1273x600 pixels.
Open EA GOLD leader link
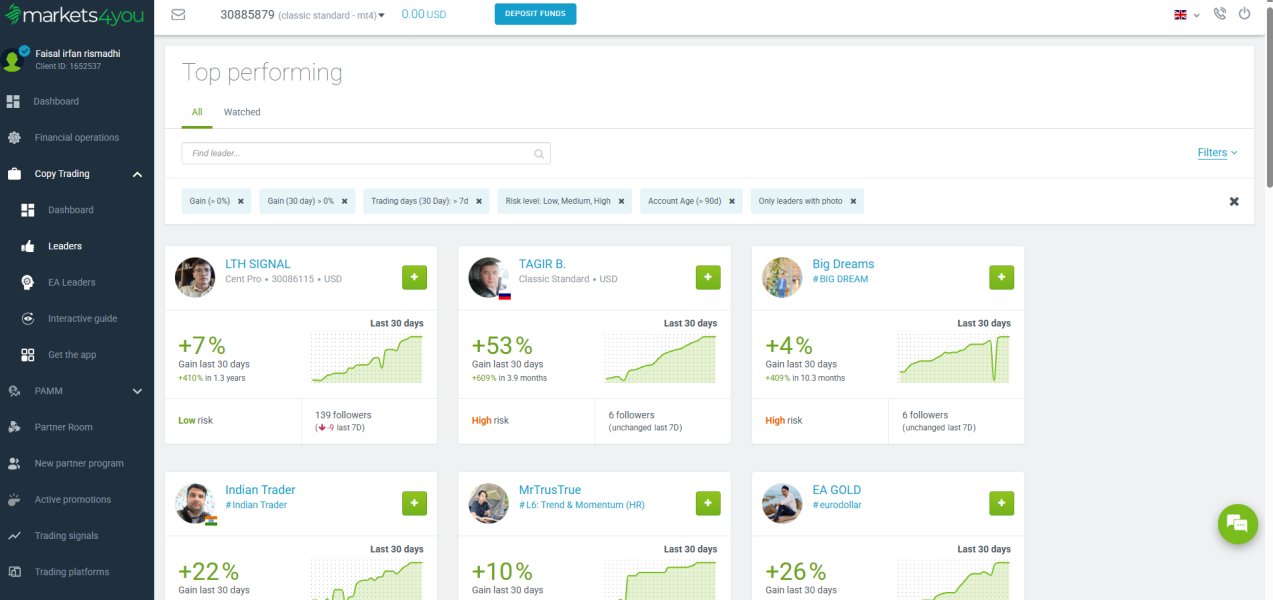click(x=836, y=490)
